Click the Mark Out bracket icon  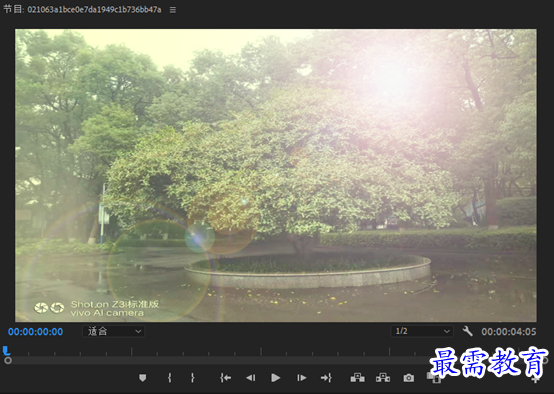click(193, 378)
